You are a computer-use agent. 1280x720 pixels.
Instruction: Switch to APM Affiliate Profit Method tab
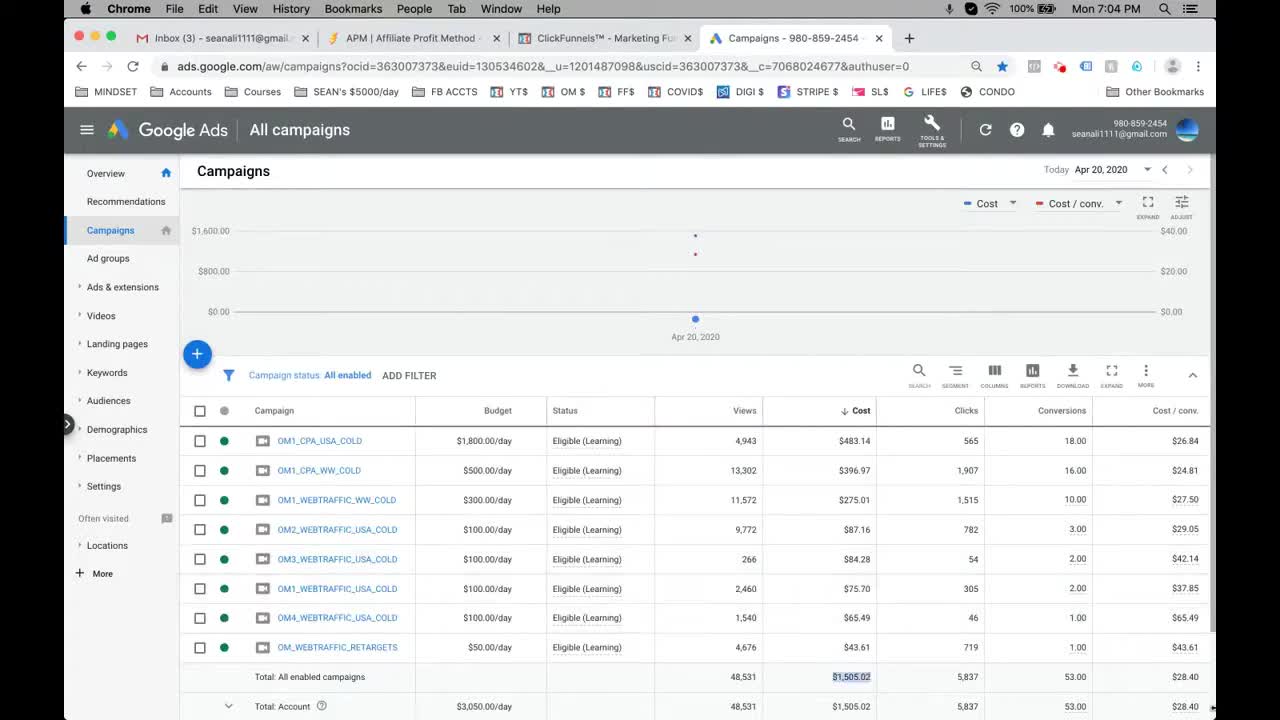click(414, 38)
